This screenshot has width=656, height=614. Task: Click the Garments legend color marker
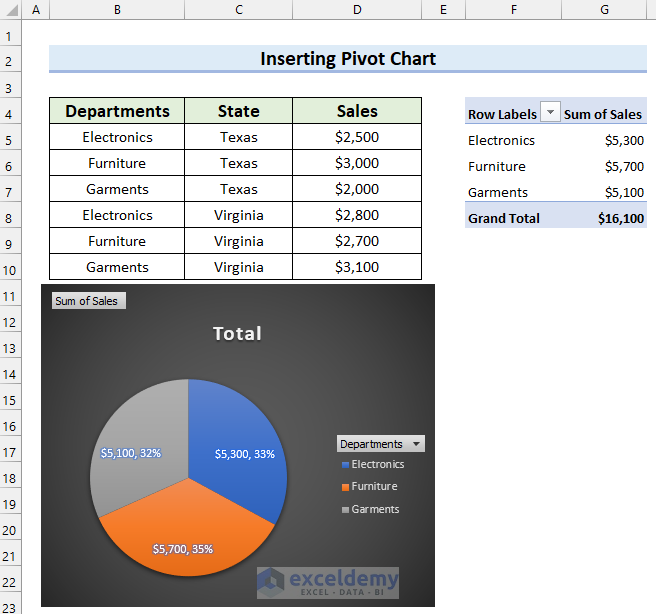click(345, 509)
